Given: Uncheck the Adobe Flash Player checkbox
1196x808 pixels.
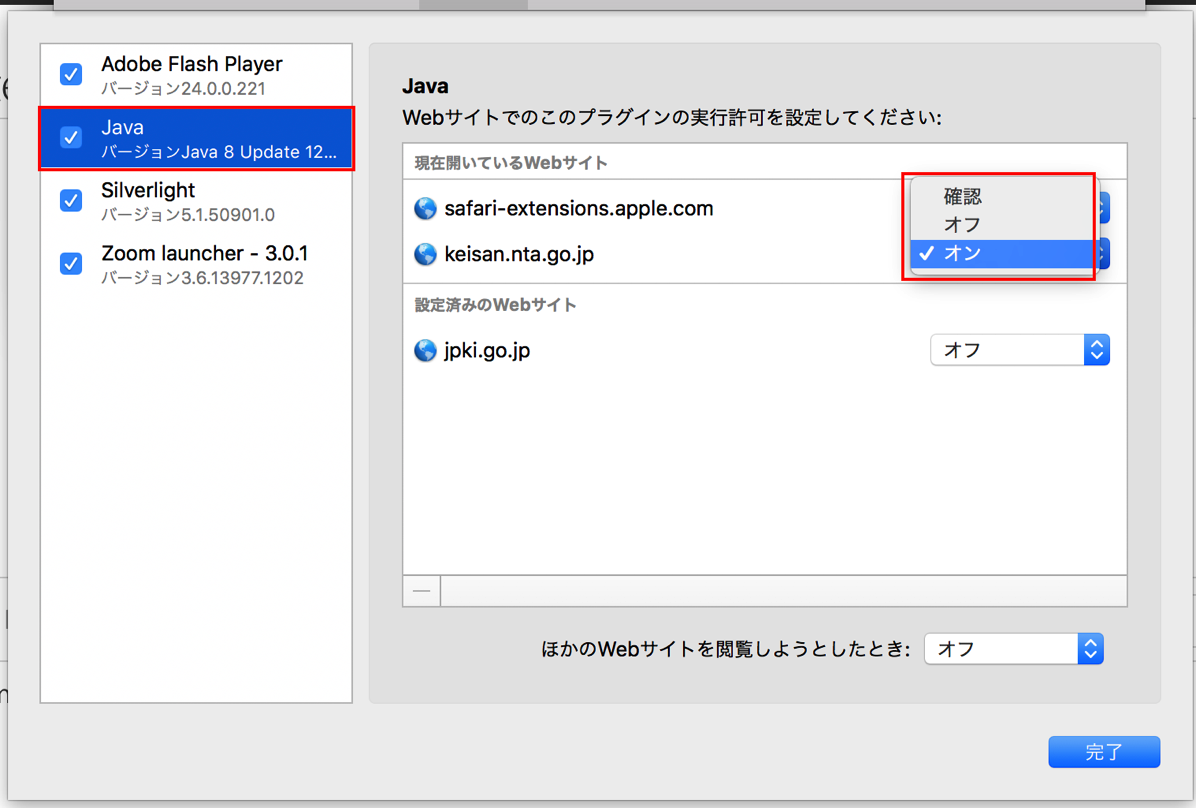Looking at the screenshot, I should (x=71, y=74).
